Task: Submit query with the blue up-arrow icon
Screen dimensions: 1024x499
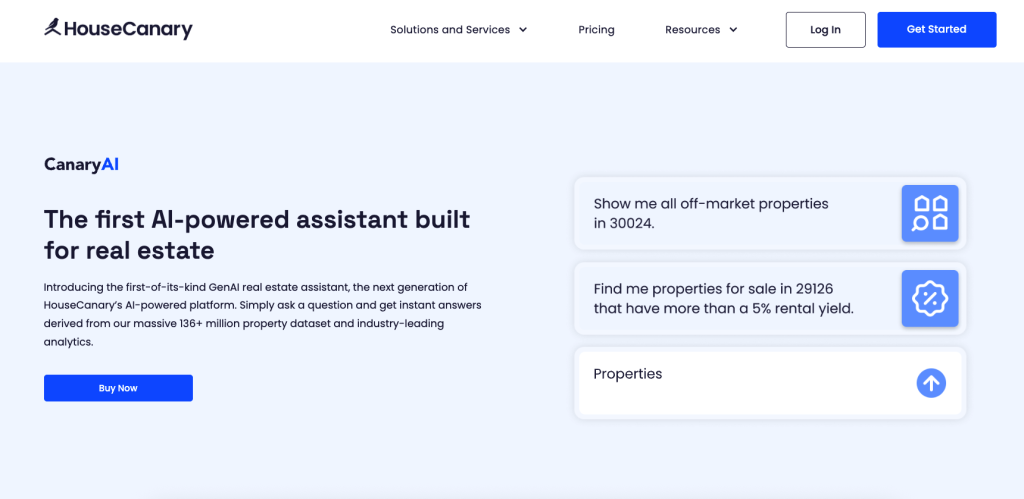Action: [931, 383]
